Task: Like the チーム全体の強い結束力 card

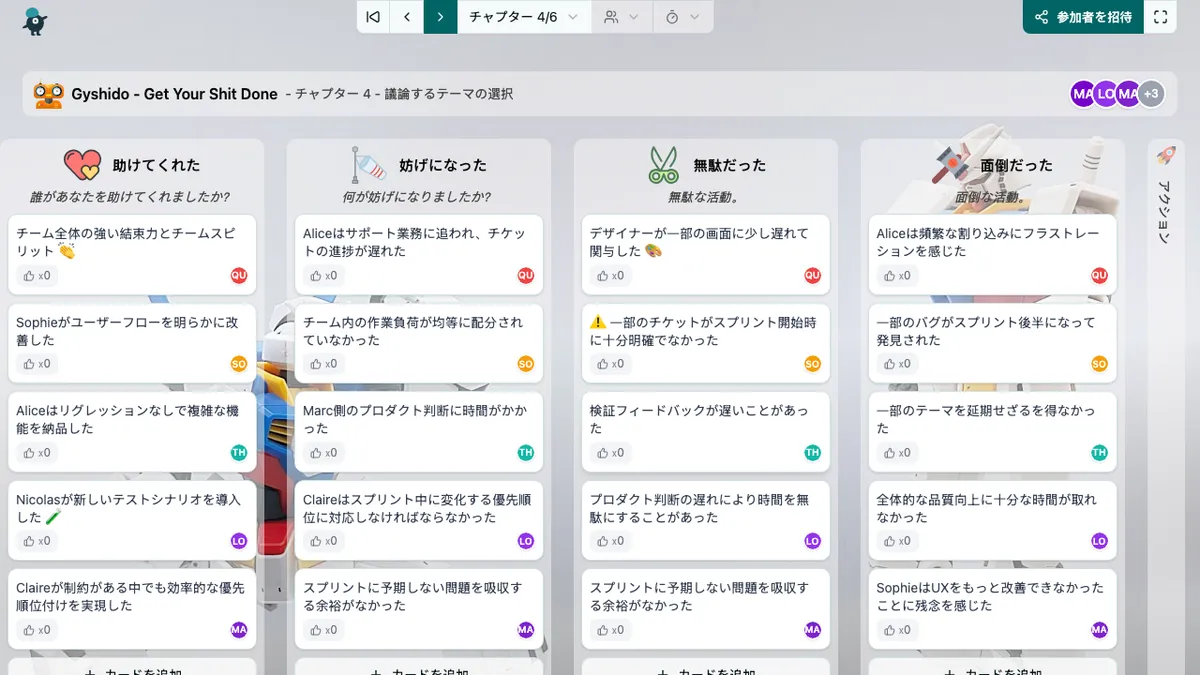Action: (36, 275)
